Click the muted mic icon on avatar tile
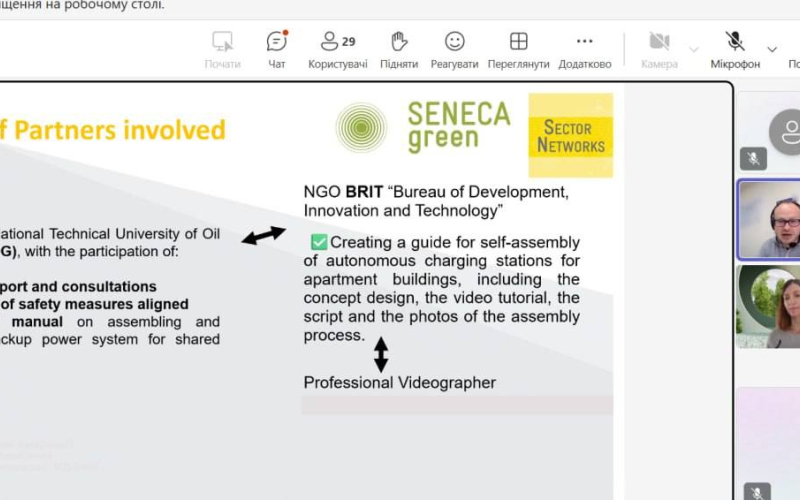 [x=753, y=158]
